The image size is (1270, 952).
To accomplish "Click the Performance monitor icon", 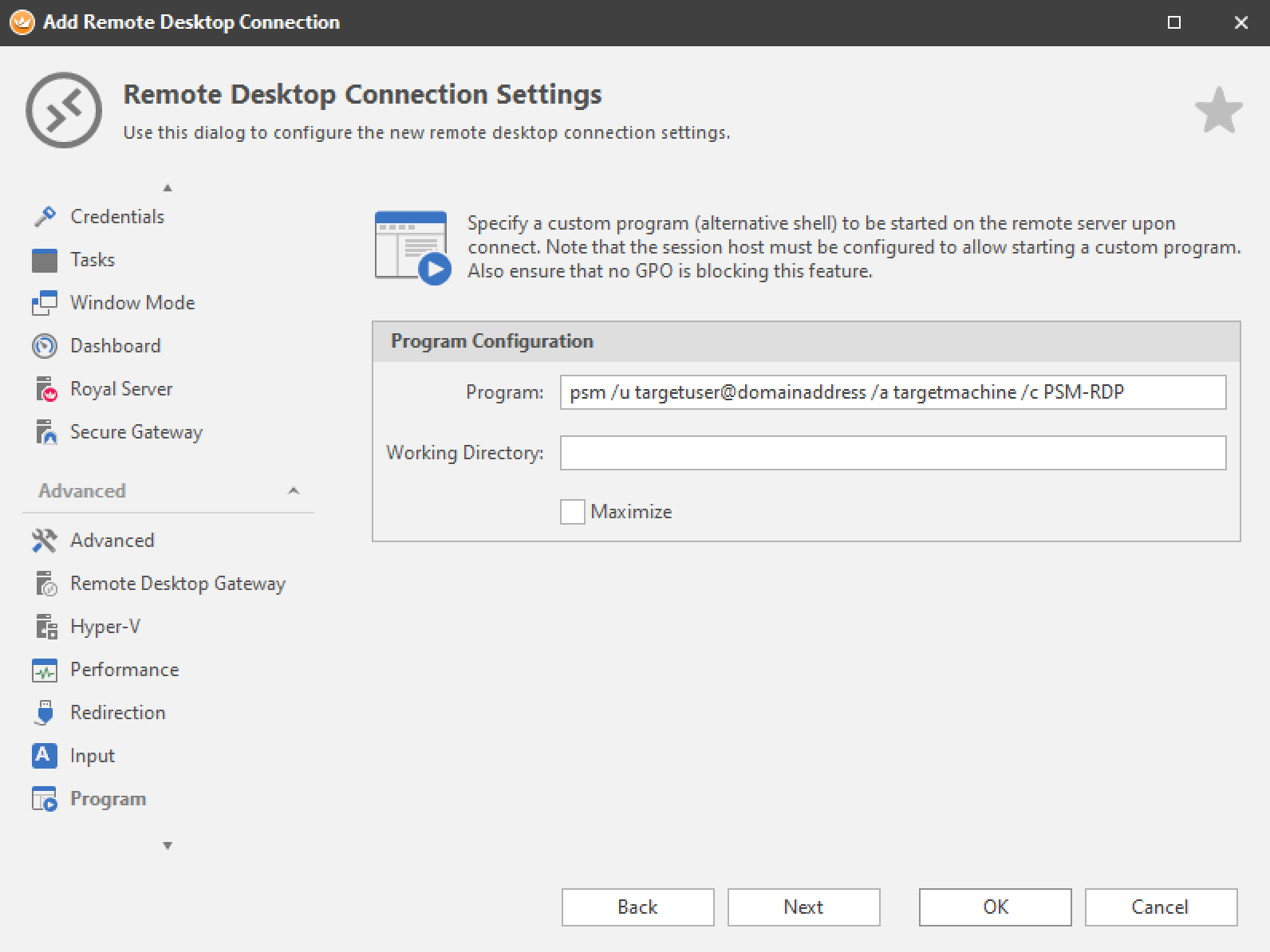I will [45, 670].
